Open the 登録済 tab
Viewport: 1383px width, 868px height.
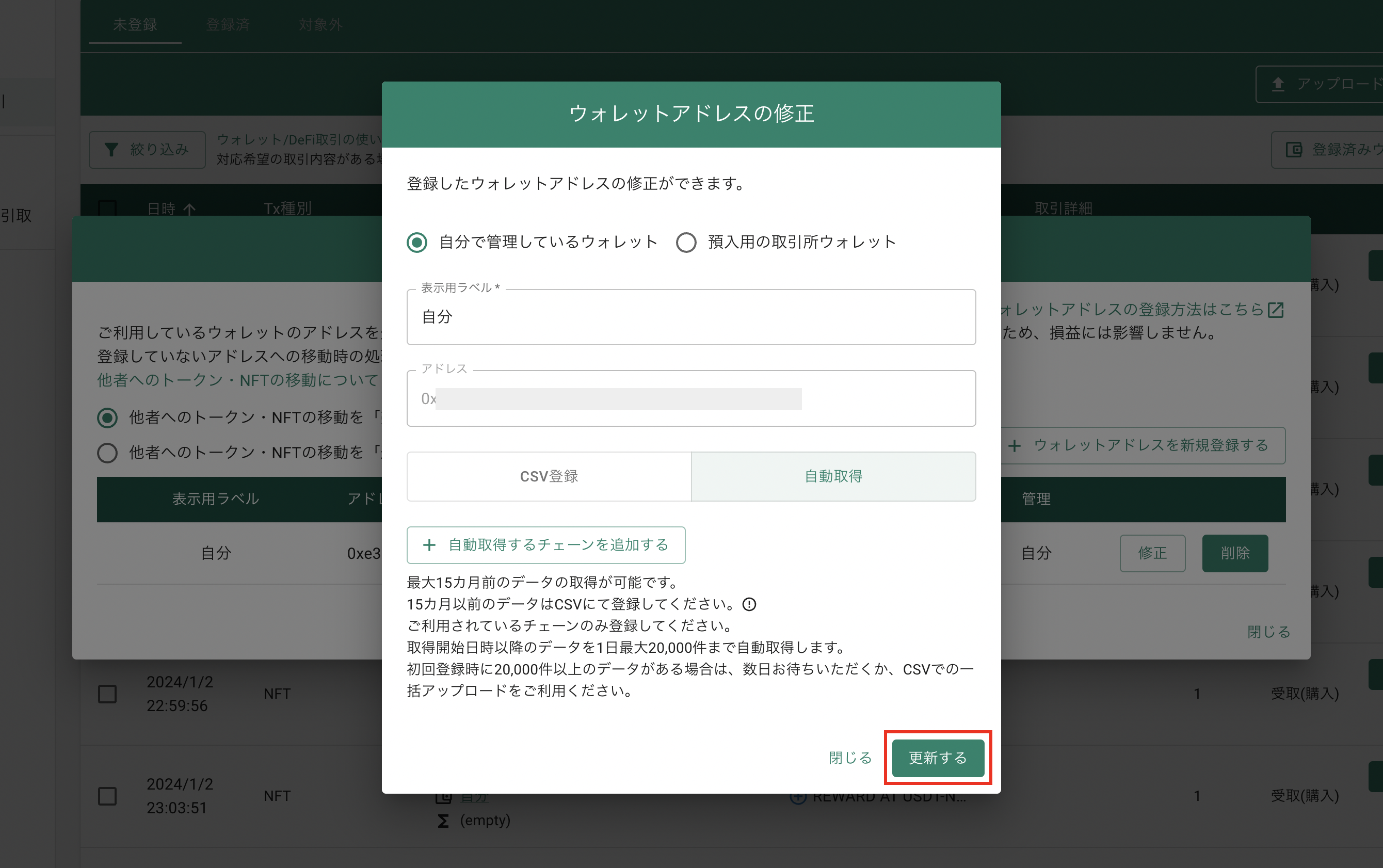pyautogui.click(x=228, y=25)
